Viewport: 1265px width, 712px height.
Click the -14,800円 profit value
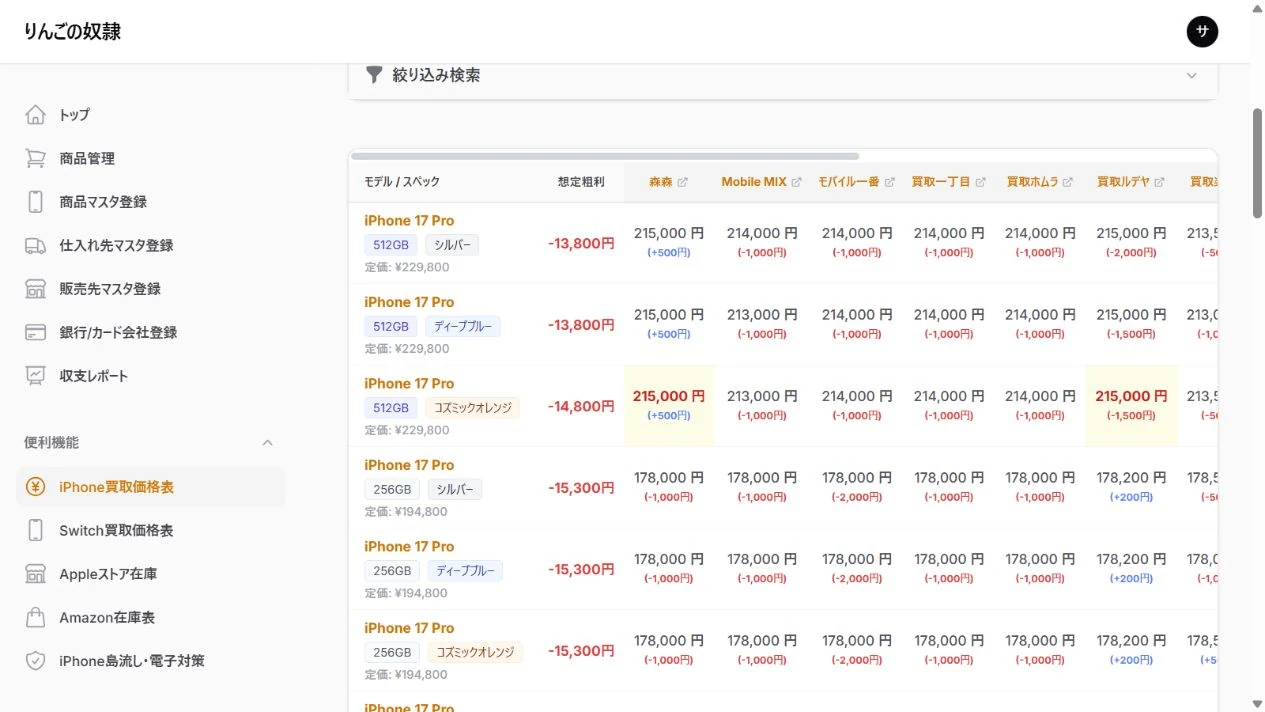(581, 406)
